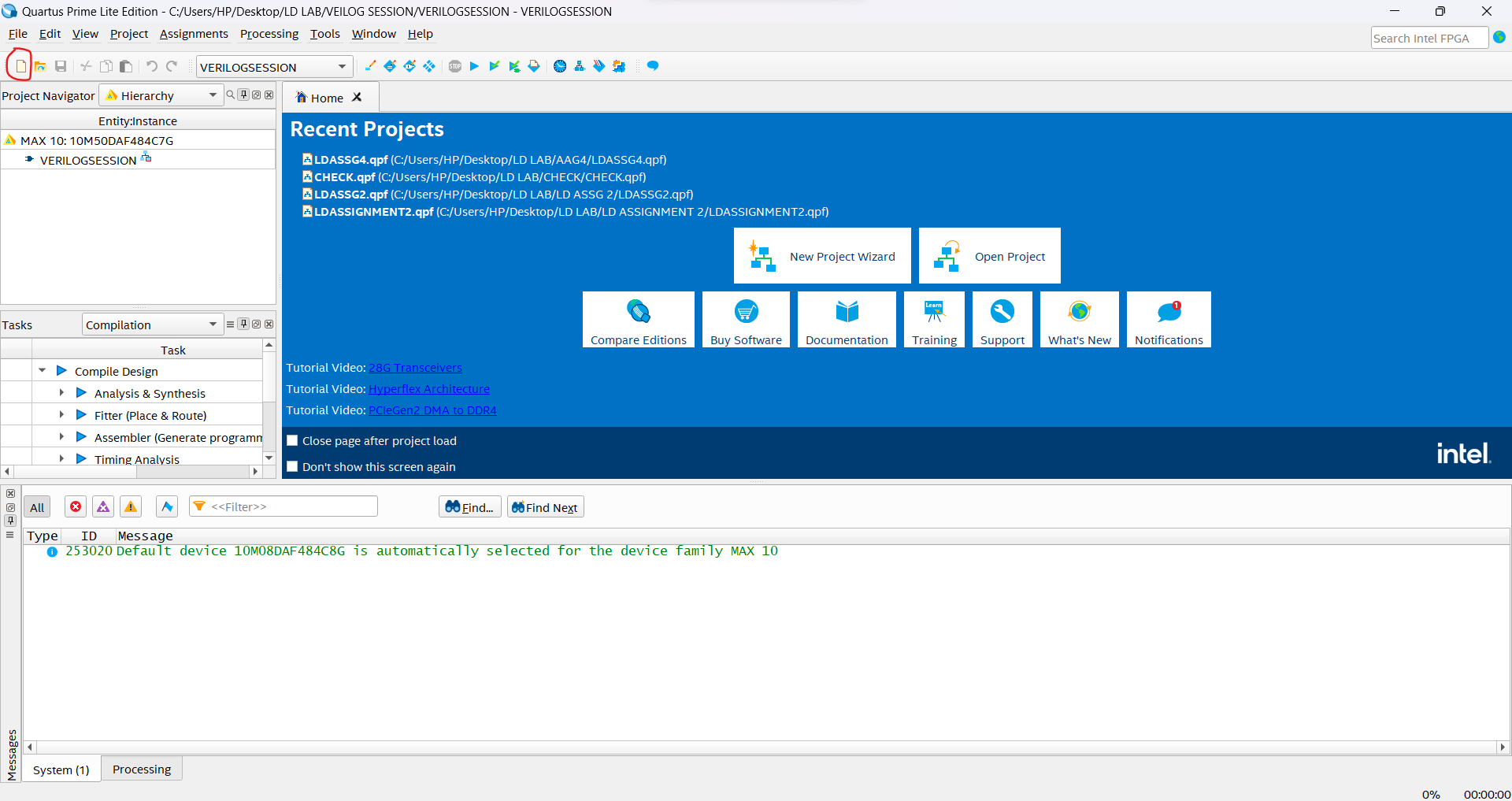This screenshot has width=1512, height=801.
Task: Float the Tasks panel window
Action: click(x=257, y=324)
